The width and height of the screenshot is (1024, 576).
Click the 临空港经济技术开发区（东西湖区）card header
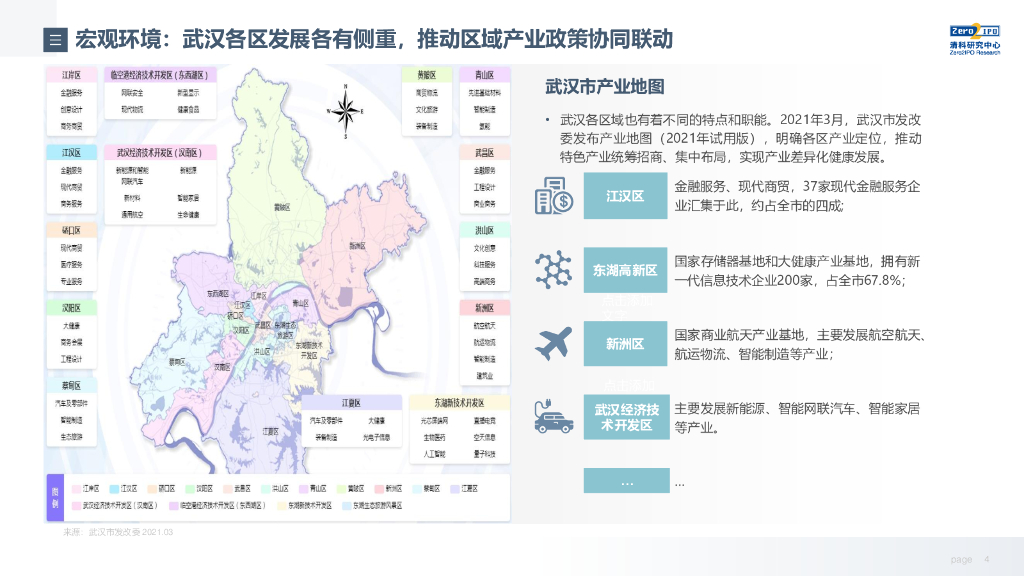coord(160,75)
